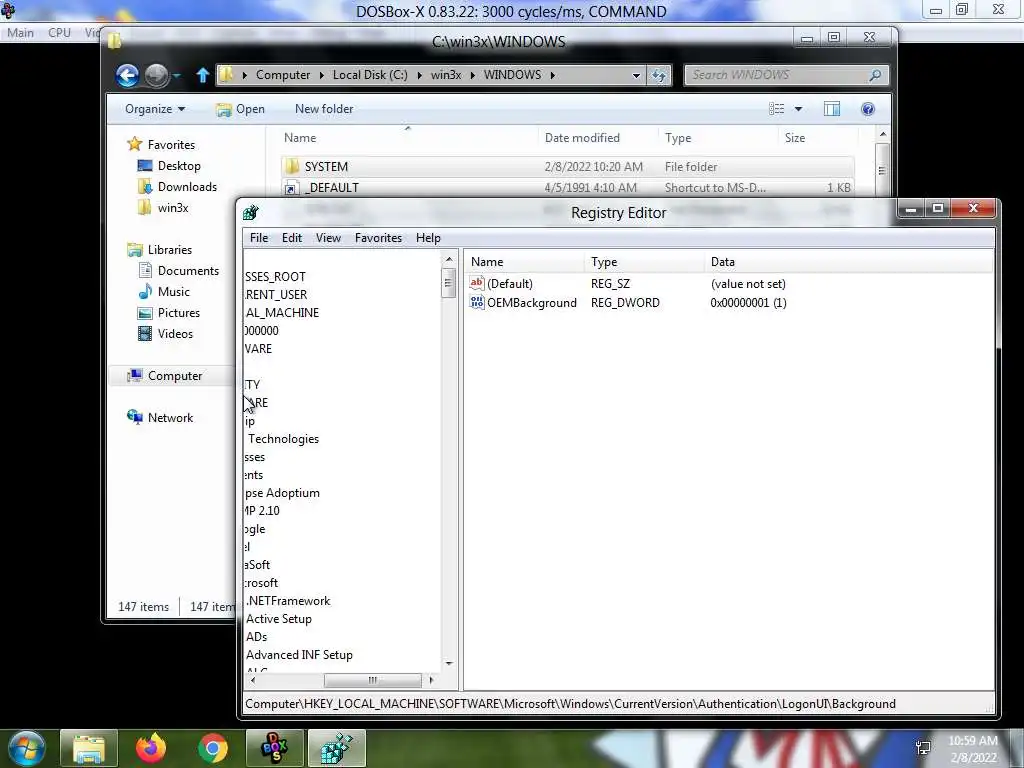Select the Active Setup registry key
Image resolution: width=1024 pixels, height=768 pixels.
point(279,618)
